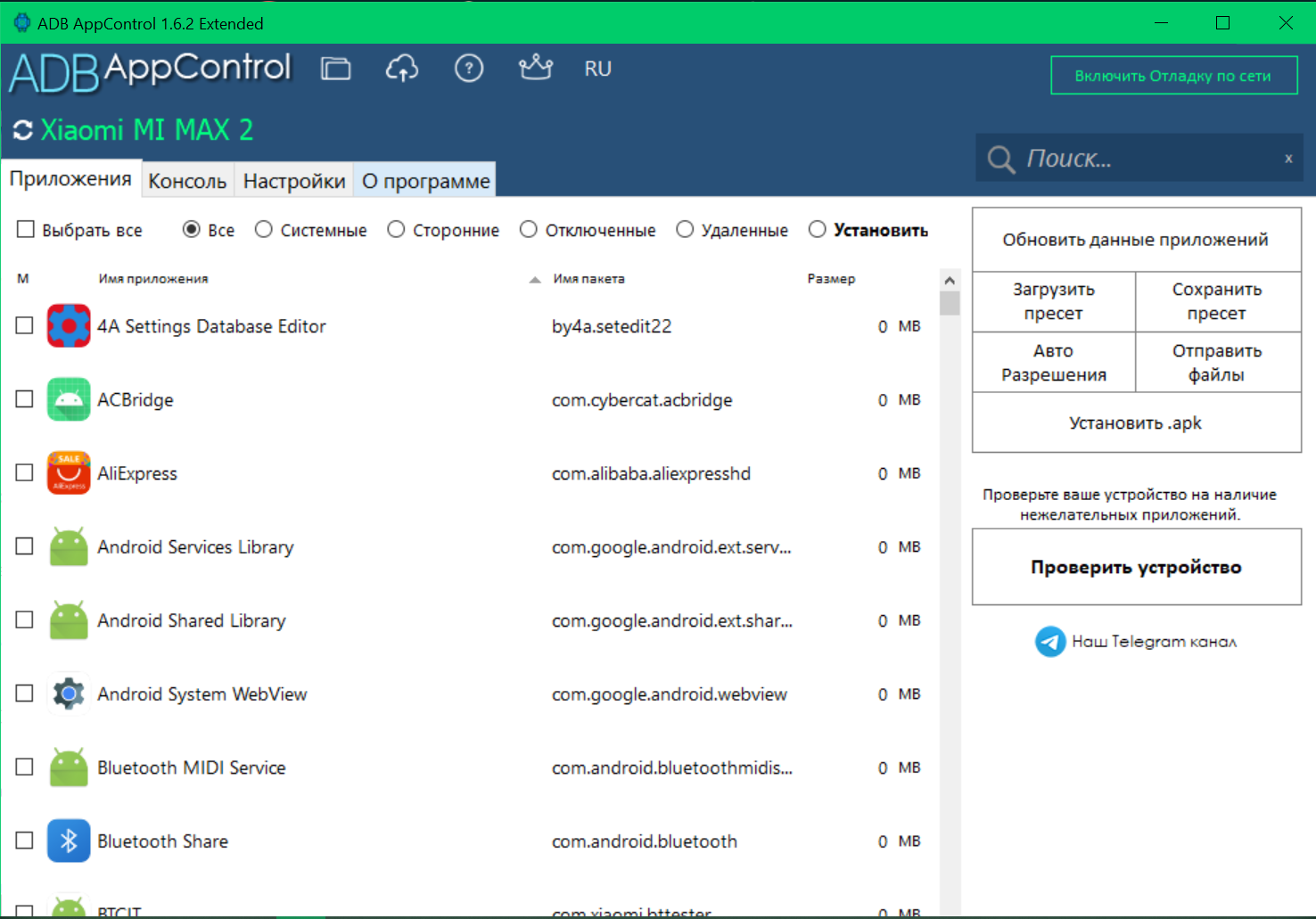Select the 'Системные' radio filter

coord(264,230)
